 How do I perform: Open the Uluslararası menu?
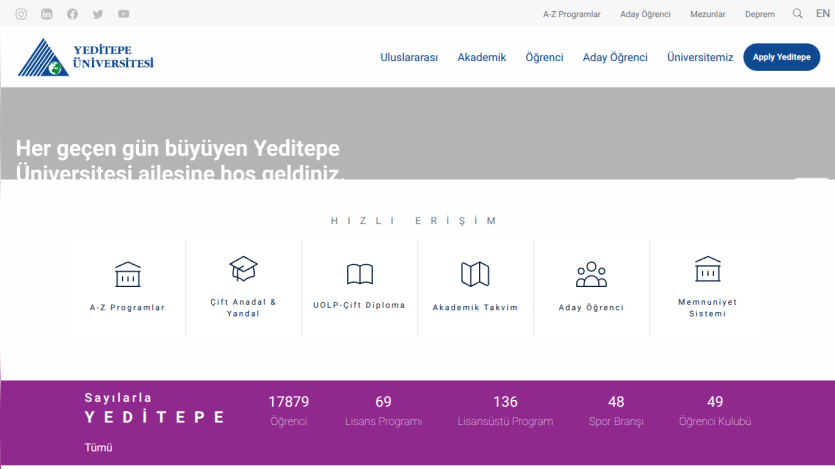pyautogui.click(x=409, y=57)
